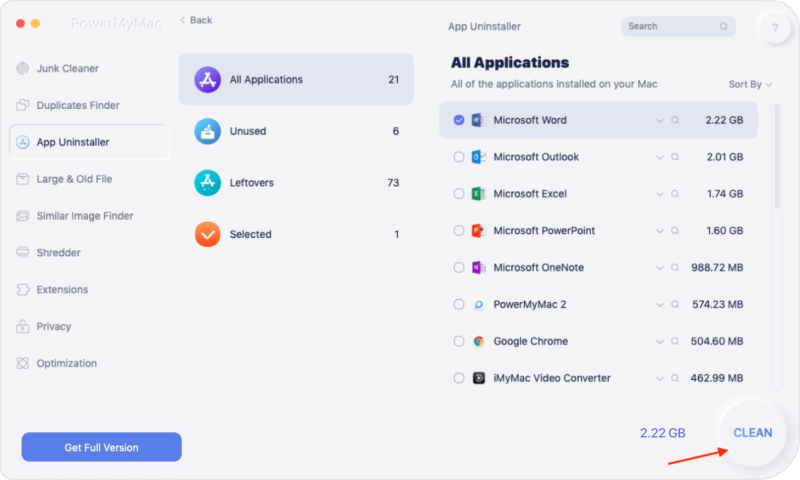Check the Microsoft Outlook checkbox
Screen dimensions: 800x480
459,157
